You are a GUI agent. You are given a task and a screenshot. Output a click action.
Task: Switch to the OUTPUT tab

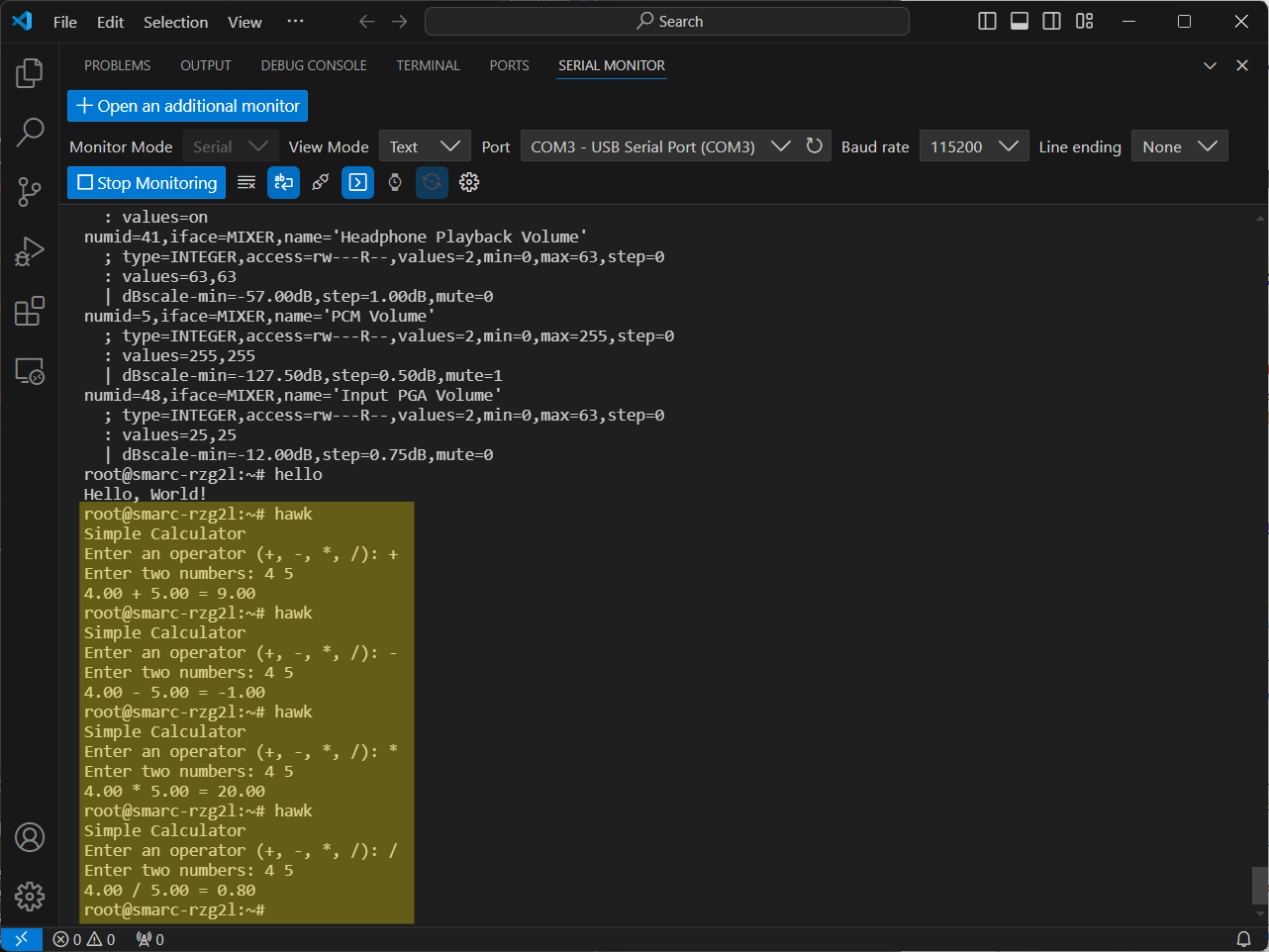pyautogui.click(x=206, y=65)
